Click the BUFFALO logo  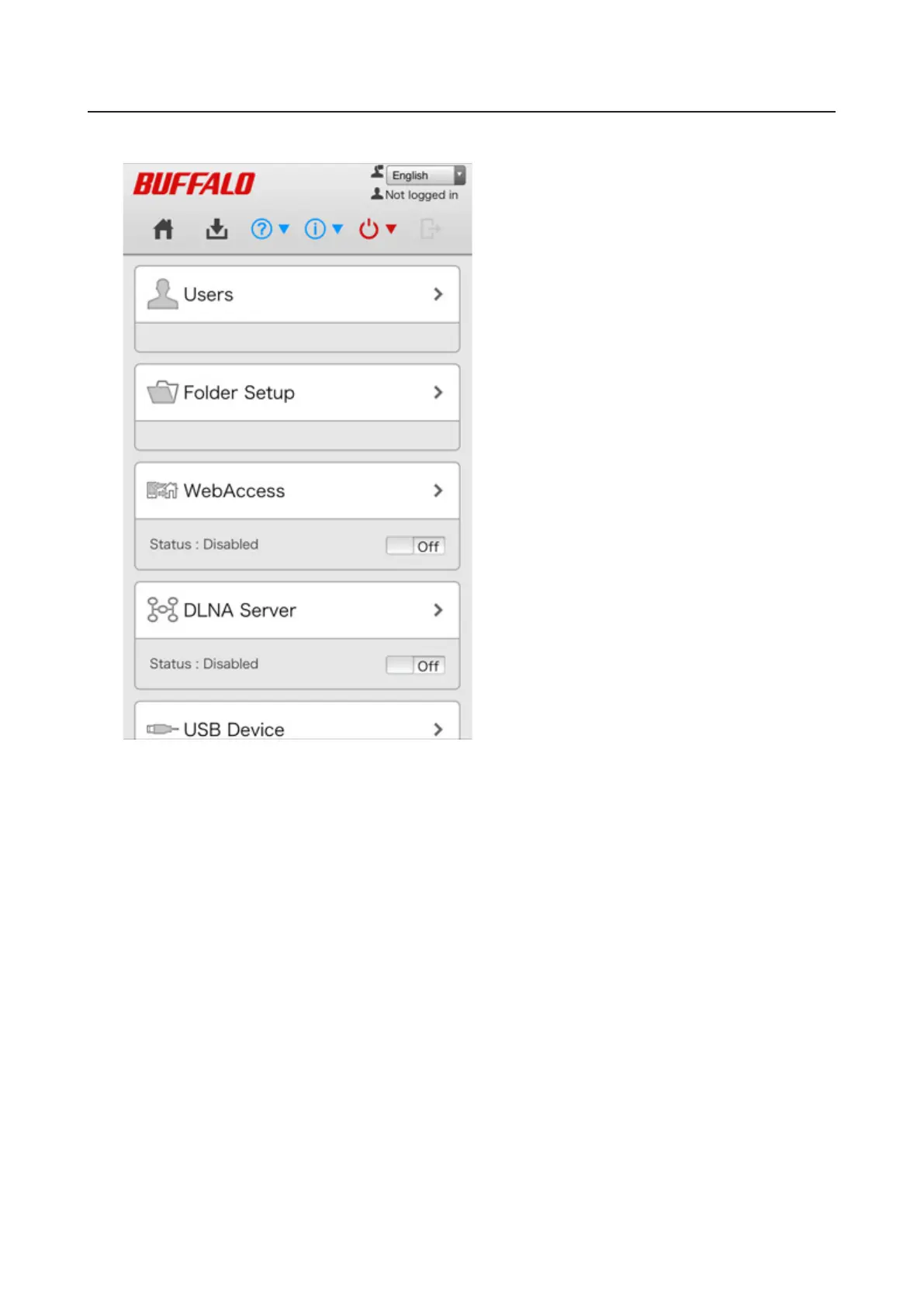(x=194, y=184)
